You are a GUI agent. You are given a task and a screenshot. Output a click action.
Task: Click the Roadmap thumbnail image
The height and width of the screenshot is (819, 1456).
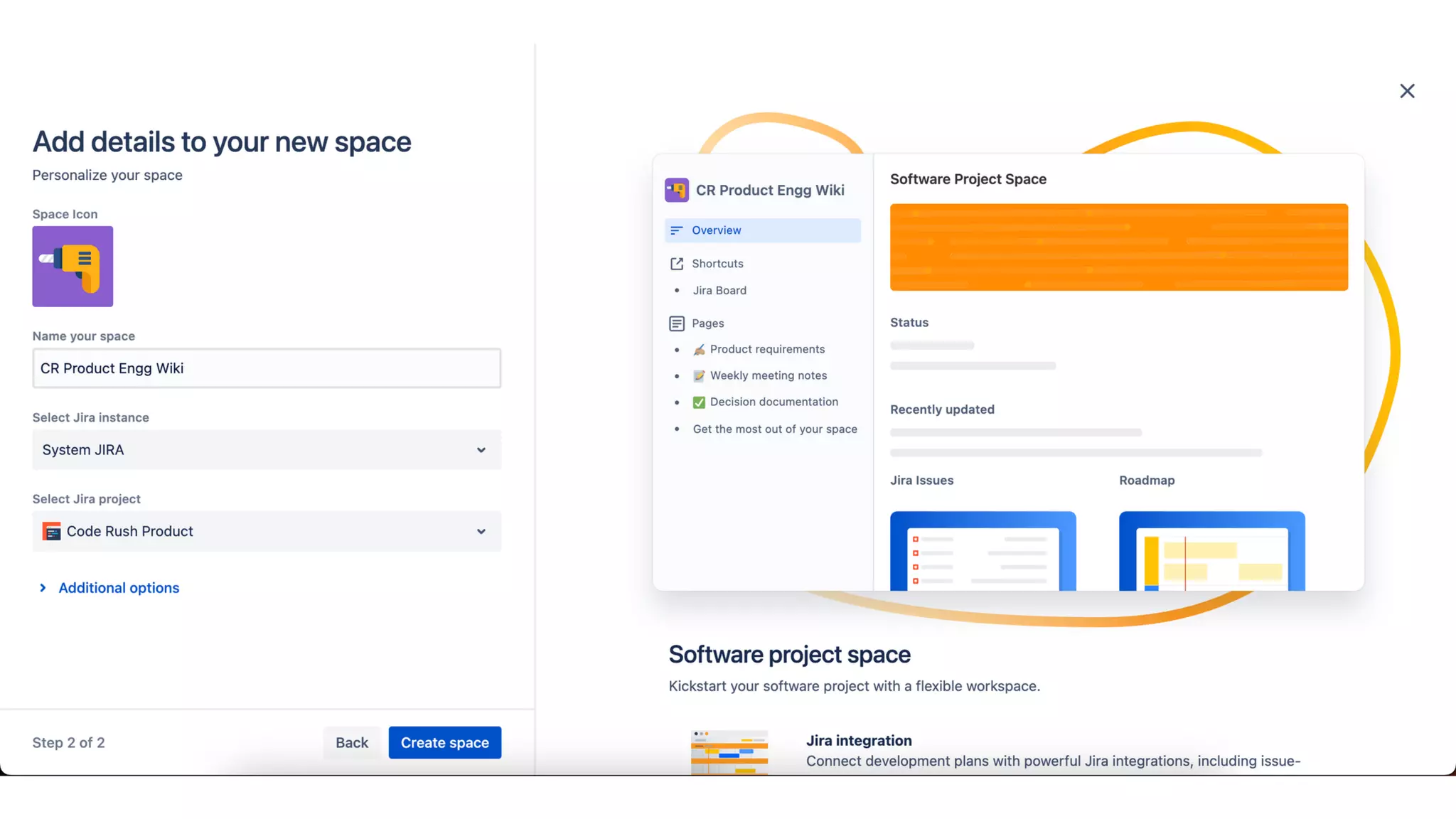click(x=1211, y=550)
